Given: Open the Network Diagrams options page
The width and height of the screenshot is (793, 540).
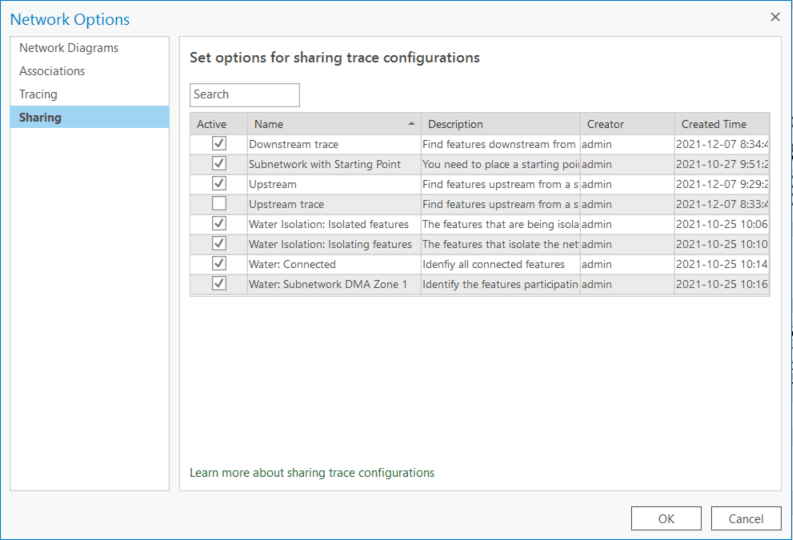Looking at the screenshot, I should tap(90, 48).
